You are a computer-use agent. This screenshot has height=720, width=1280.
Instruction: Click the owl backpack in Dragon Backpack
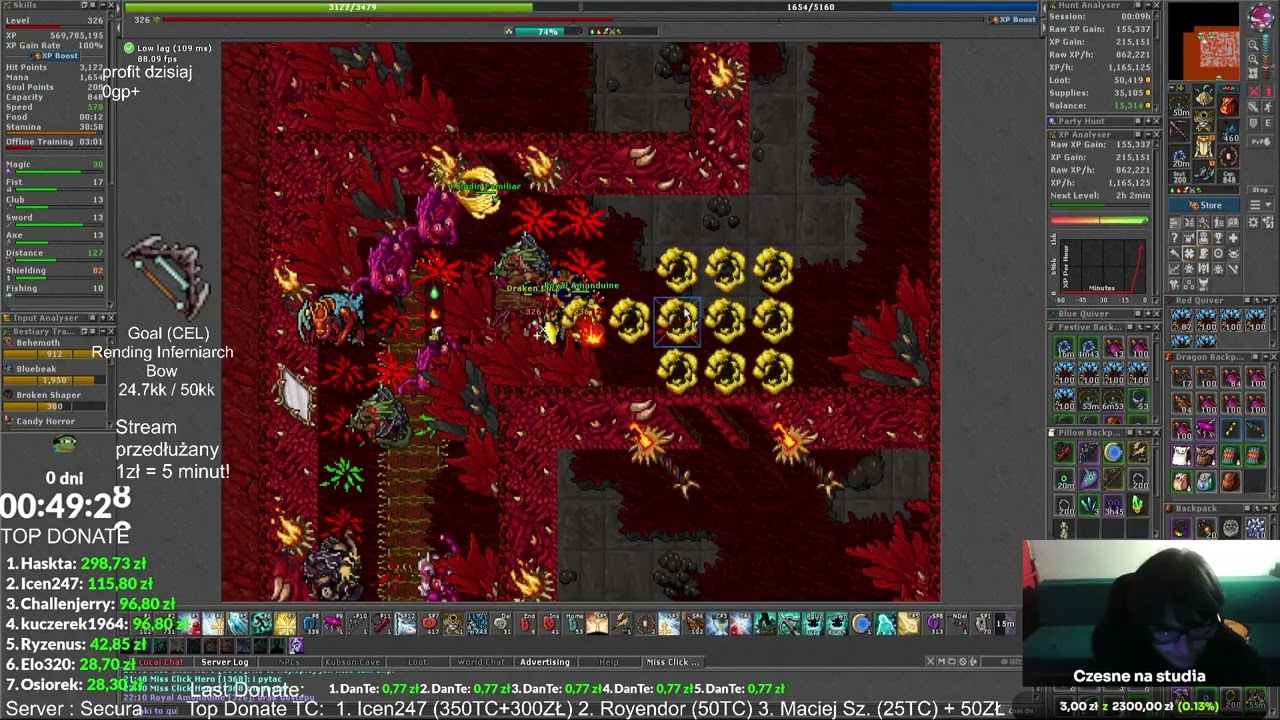coord(1182,482)
